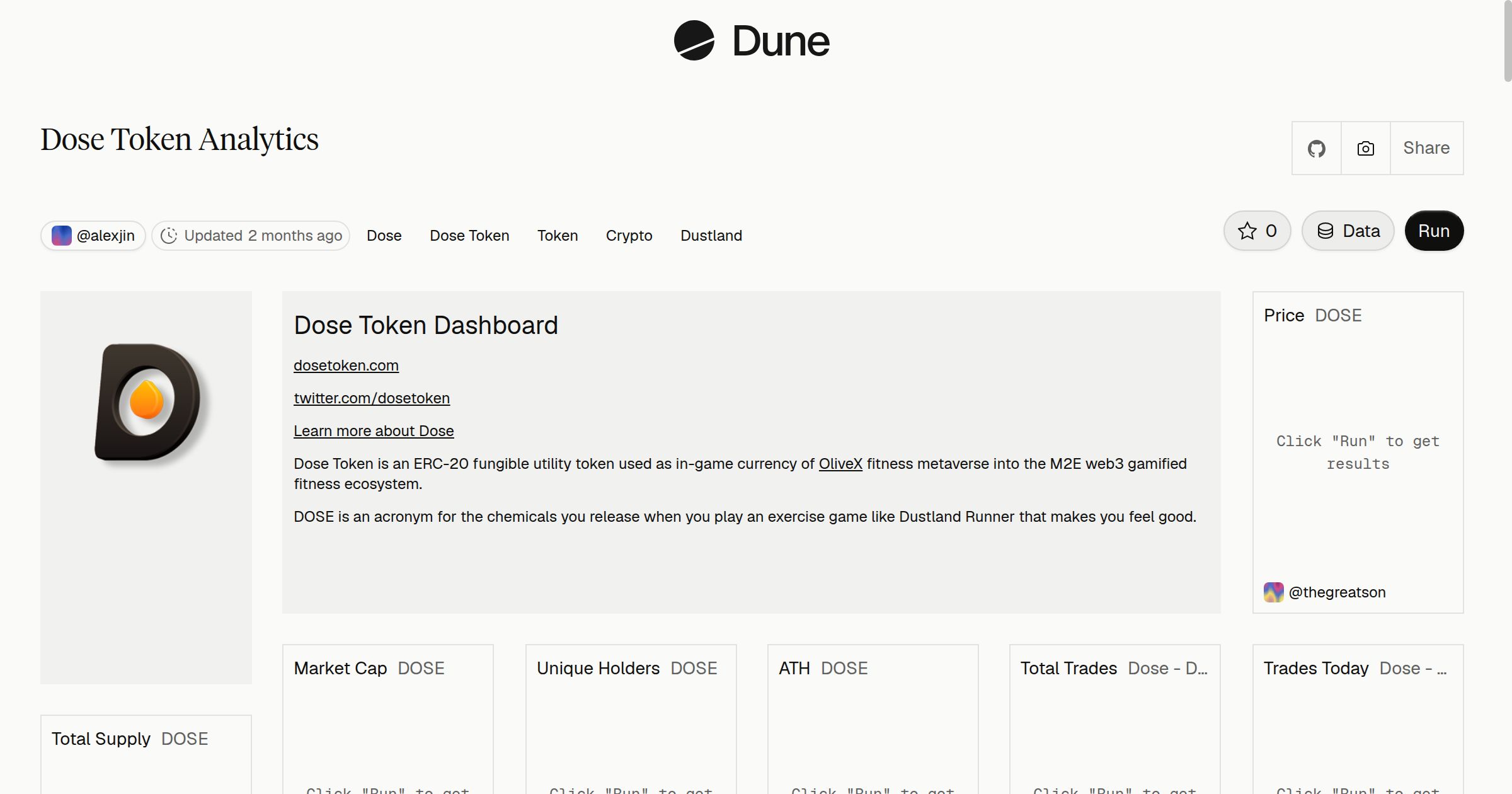
Task: Follow Learn more about Dose link
Action: click(x=374, y=431)
